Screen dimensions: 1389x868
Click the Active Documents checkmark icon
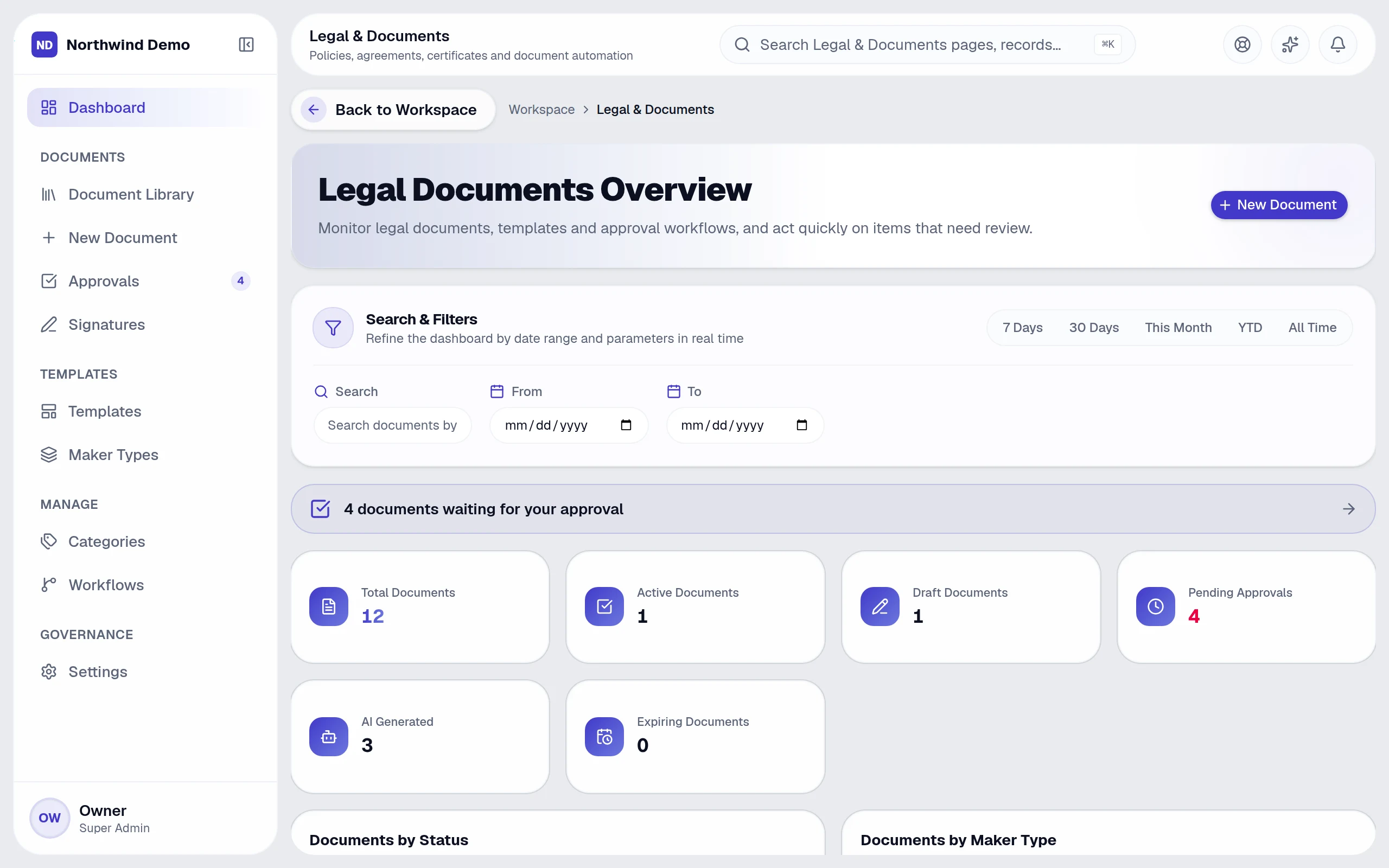click(x=604, y=606)
